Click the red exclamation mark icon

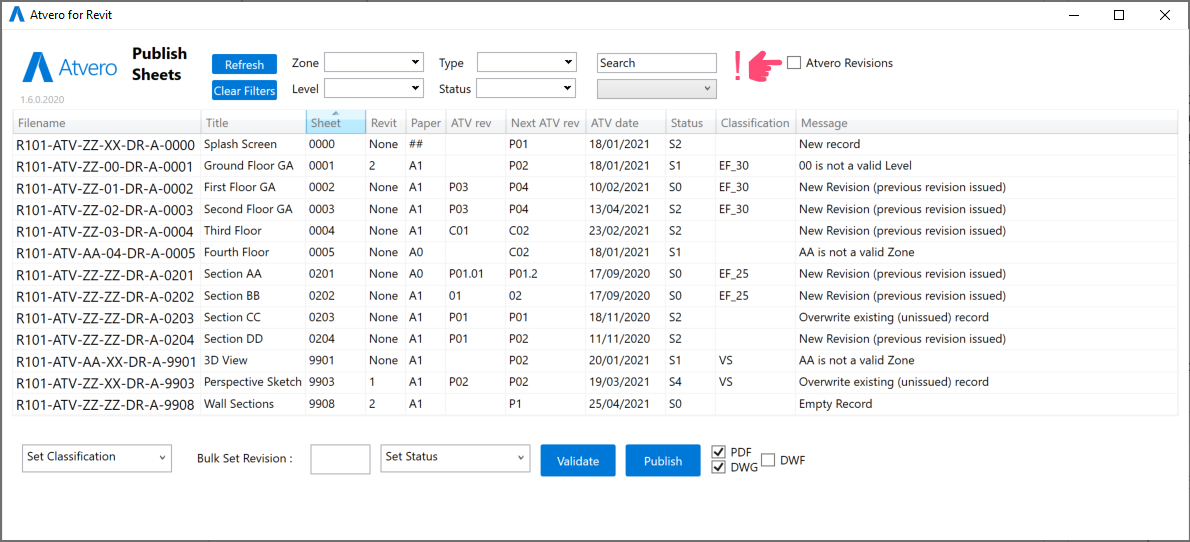738,66
